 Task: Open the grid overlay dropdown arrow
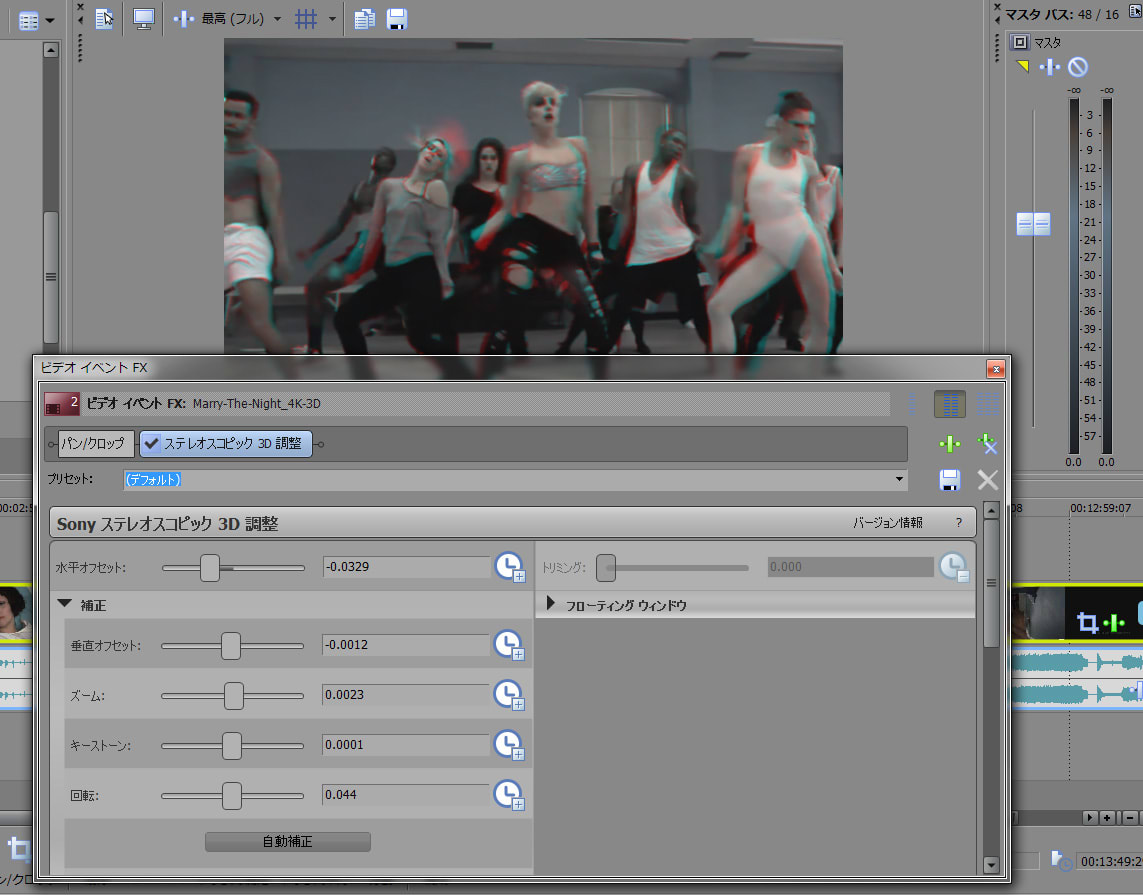coord(332,19)
